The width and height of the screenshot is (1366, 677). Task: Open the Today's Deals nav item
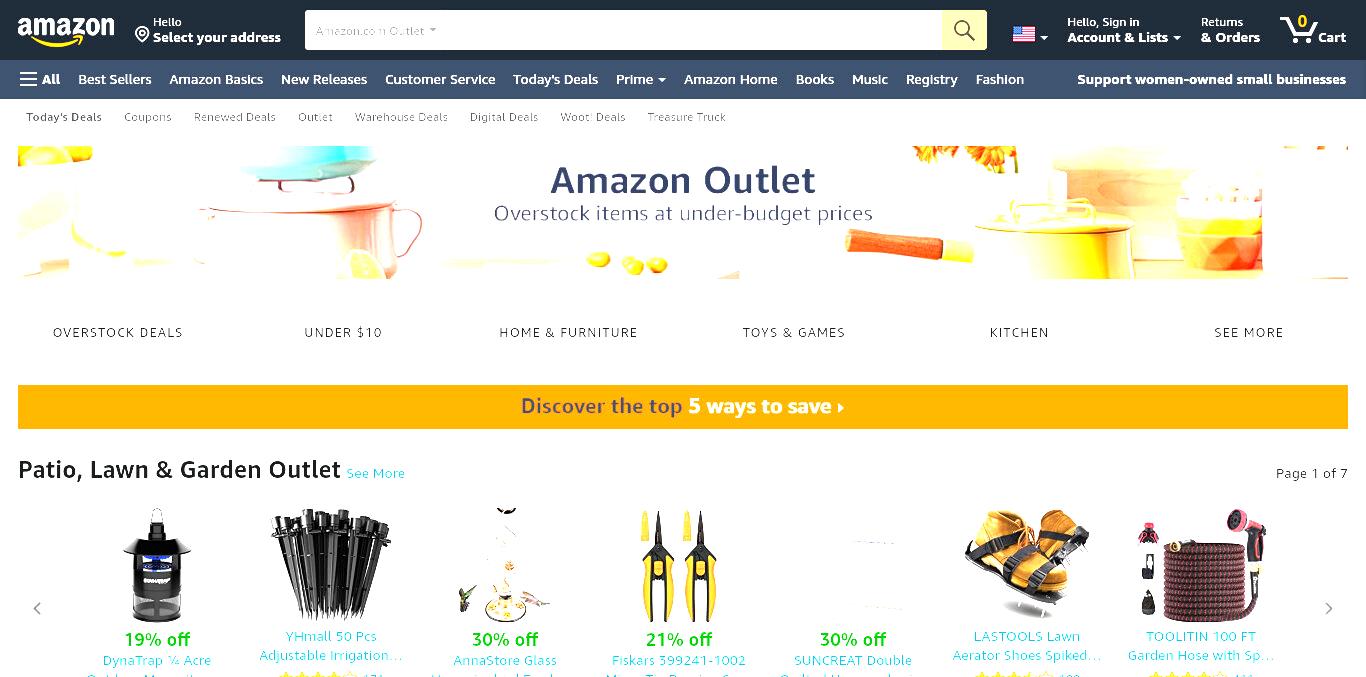tap(555, 79)
